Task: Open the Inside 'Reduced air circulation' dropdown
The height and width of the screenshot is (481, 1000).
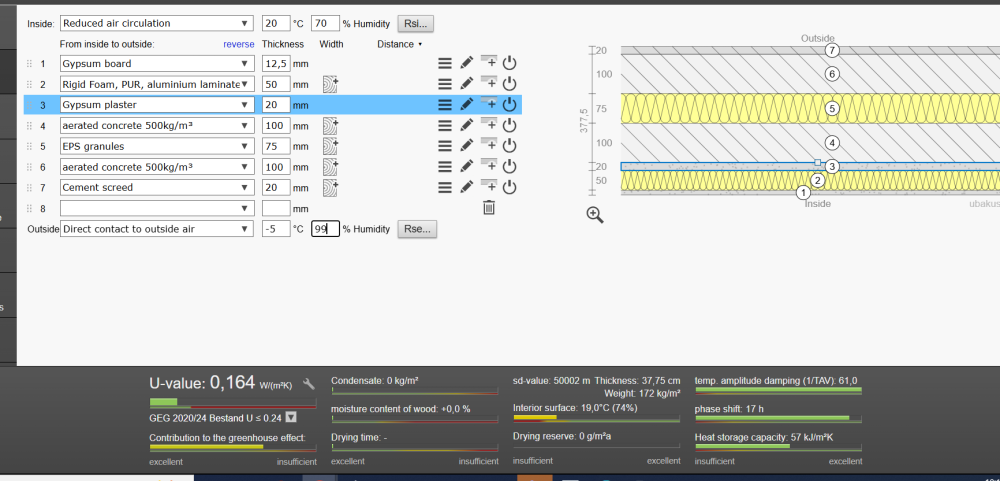Action: [x=156, y=23]
